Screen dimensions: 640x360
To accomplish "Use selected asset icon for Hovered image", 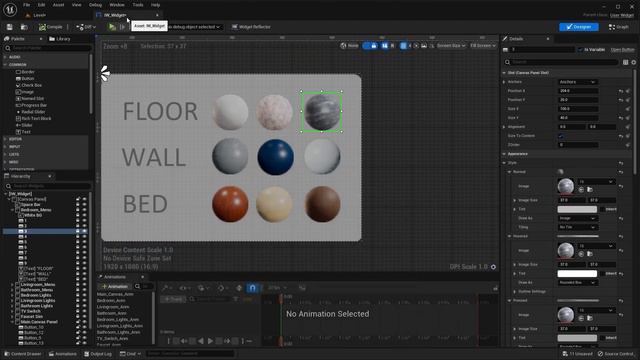I will point(581,254).
